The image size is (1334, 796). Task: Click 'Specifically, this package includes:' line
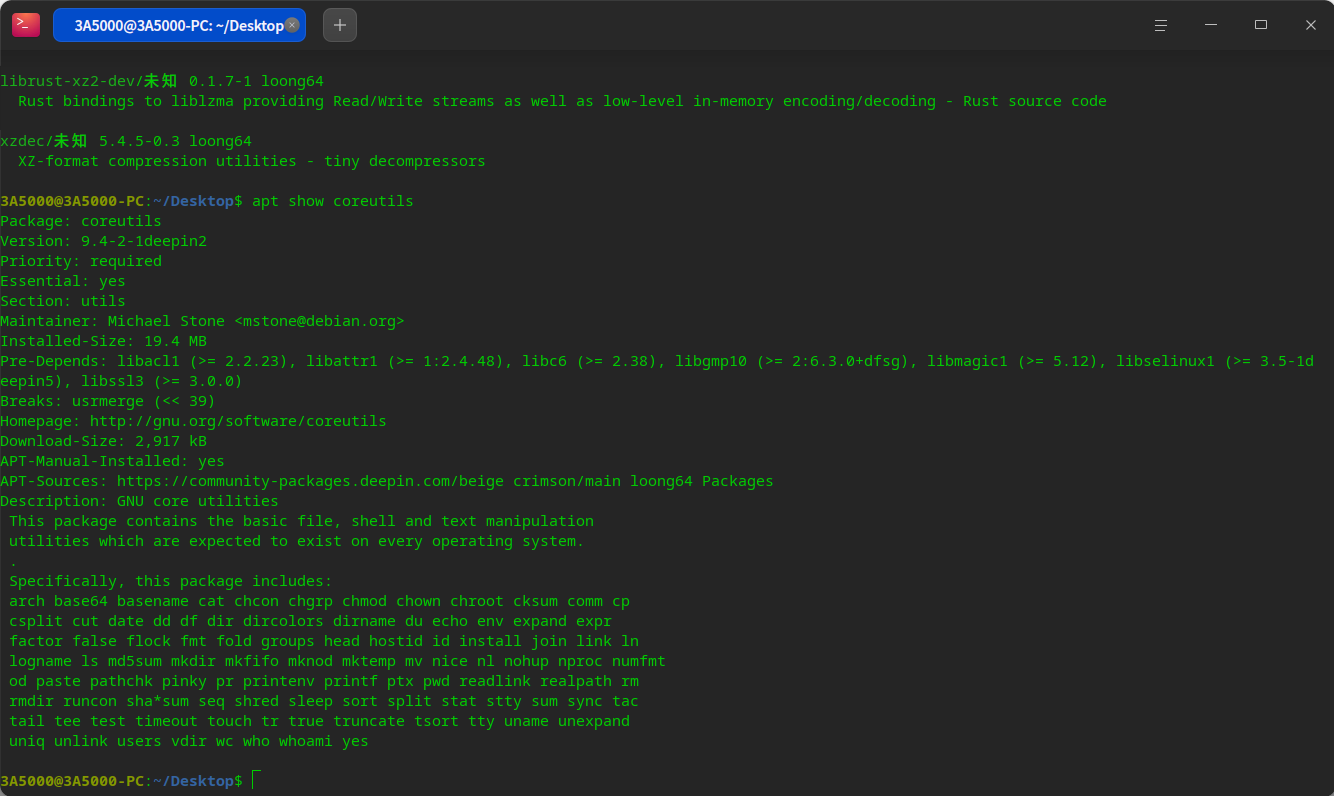coord(171,581)
